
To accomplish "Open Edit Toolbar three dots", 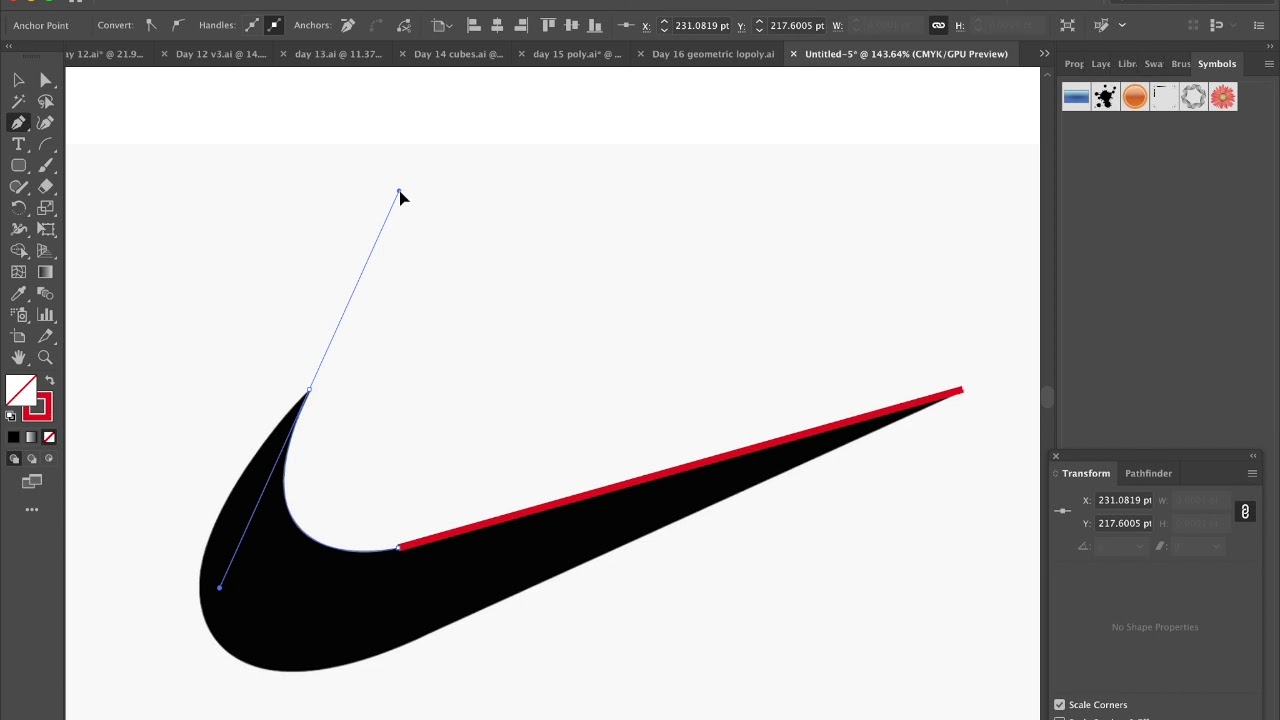I will (x=32, y=510).
